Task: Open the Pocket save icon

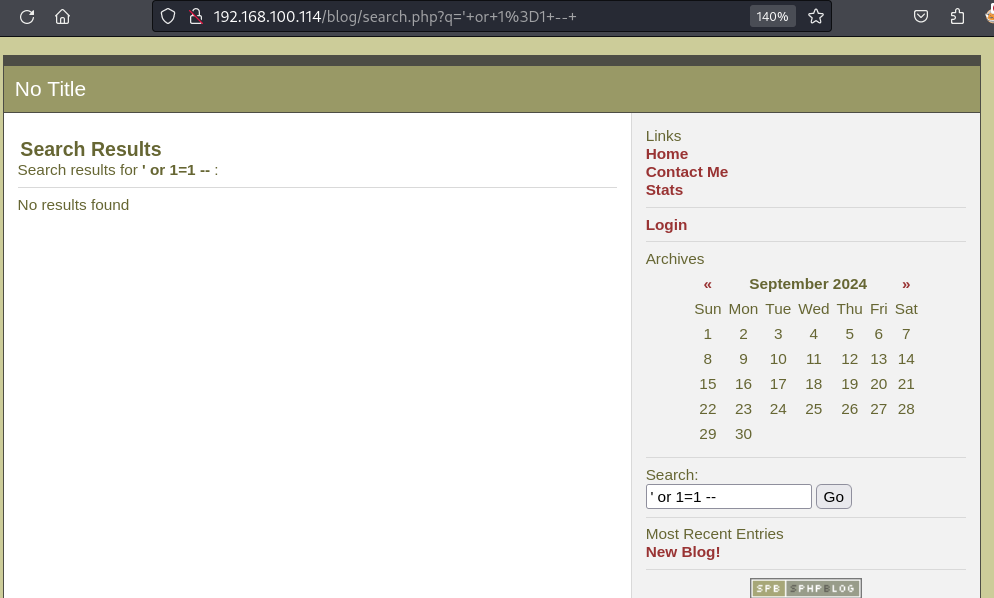Action: click(x=921, y=16)
